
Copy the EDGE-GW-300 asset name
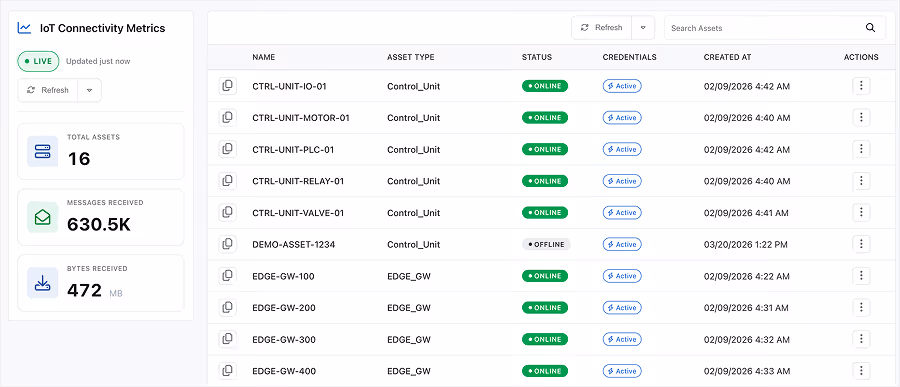click(x=228, y=339)
